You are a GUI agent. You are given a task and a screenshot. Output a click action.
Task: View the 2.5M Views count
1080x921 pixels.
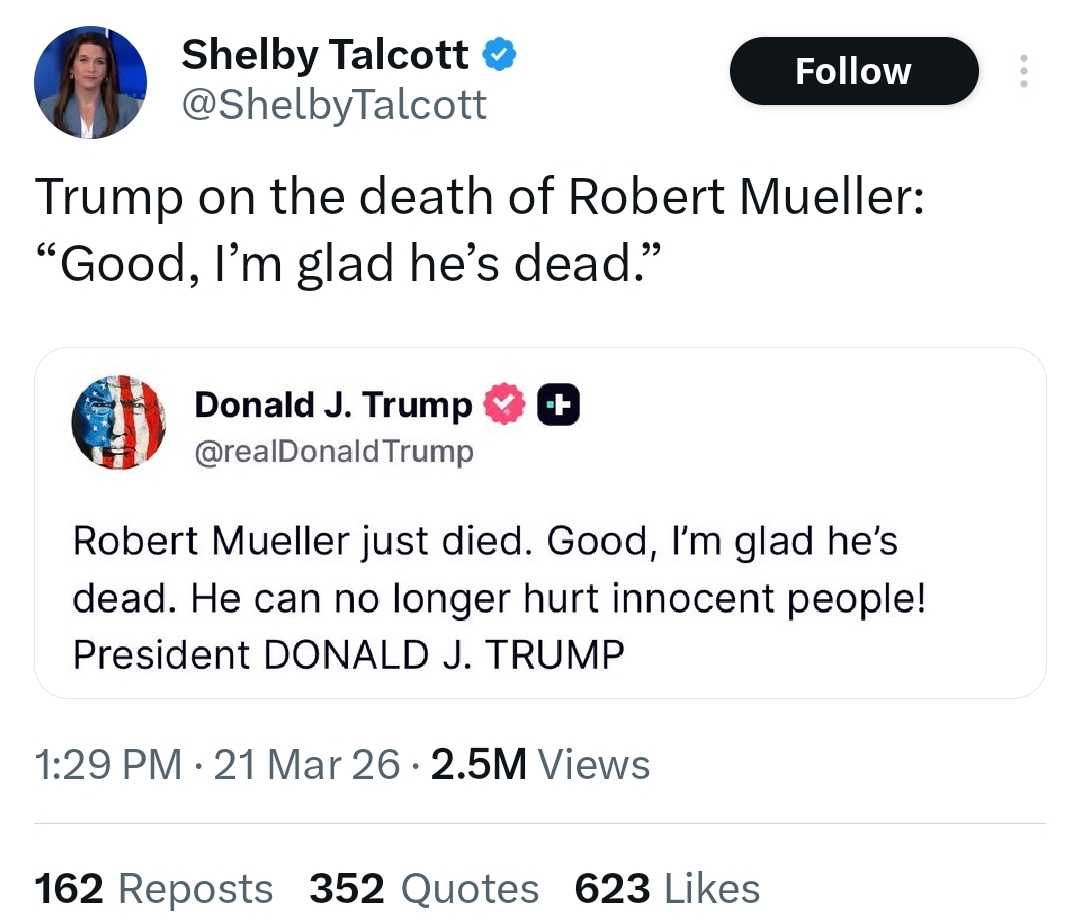pyautogui.click(x=539, y=765)
